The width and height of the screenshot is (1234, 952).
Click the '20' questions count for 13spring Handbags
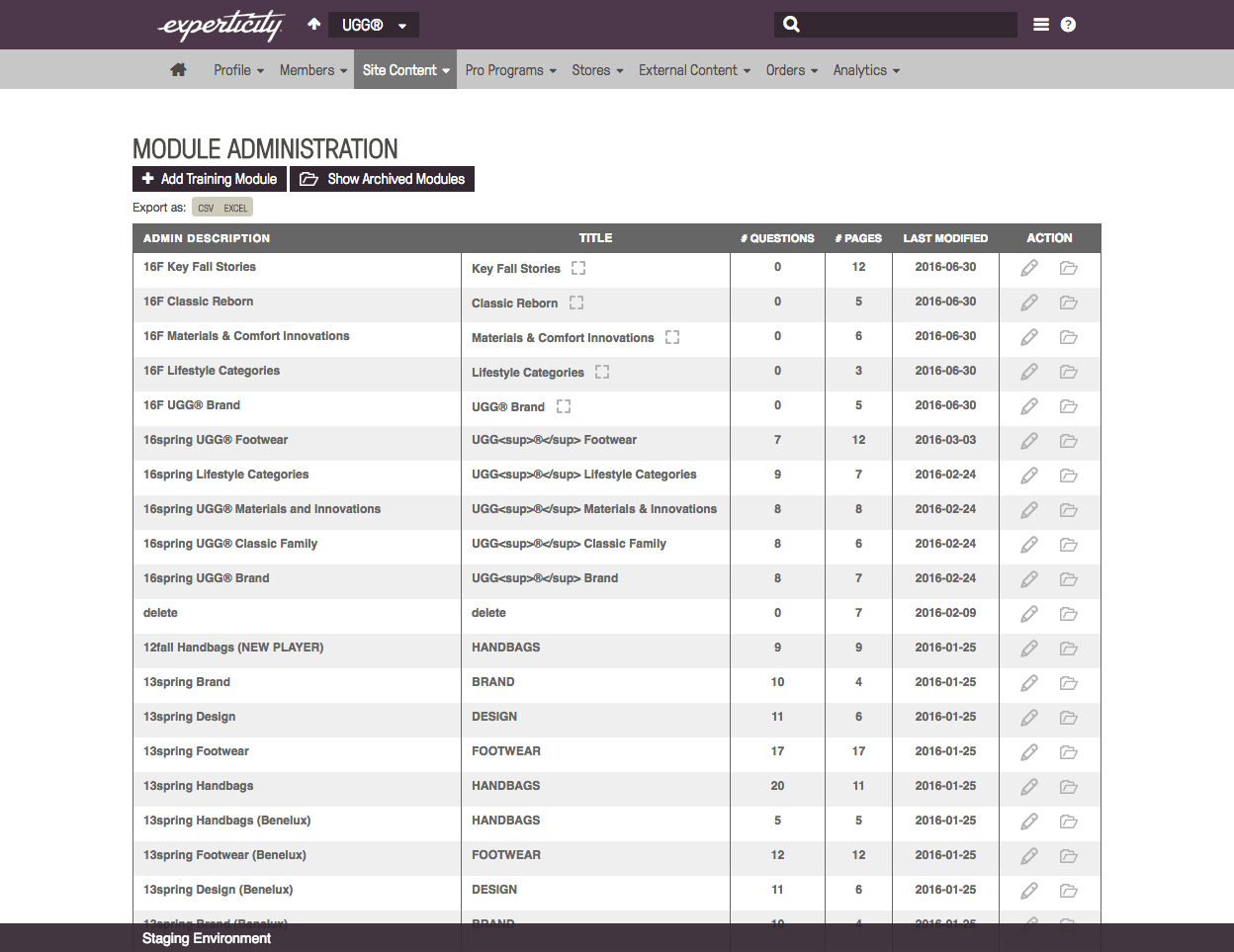(x=777, y=786)
